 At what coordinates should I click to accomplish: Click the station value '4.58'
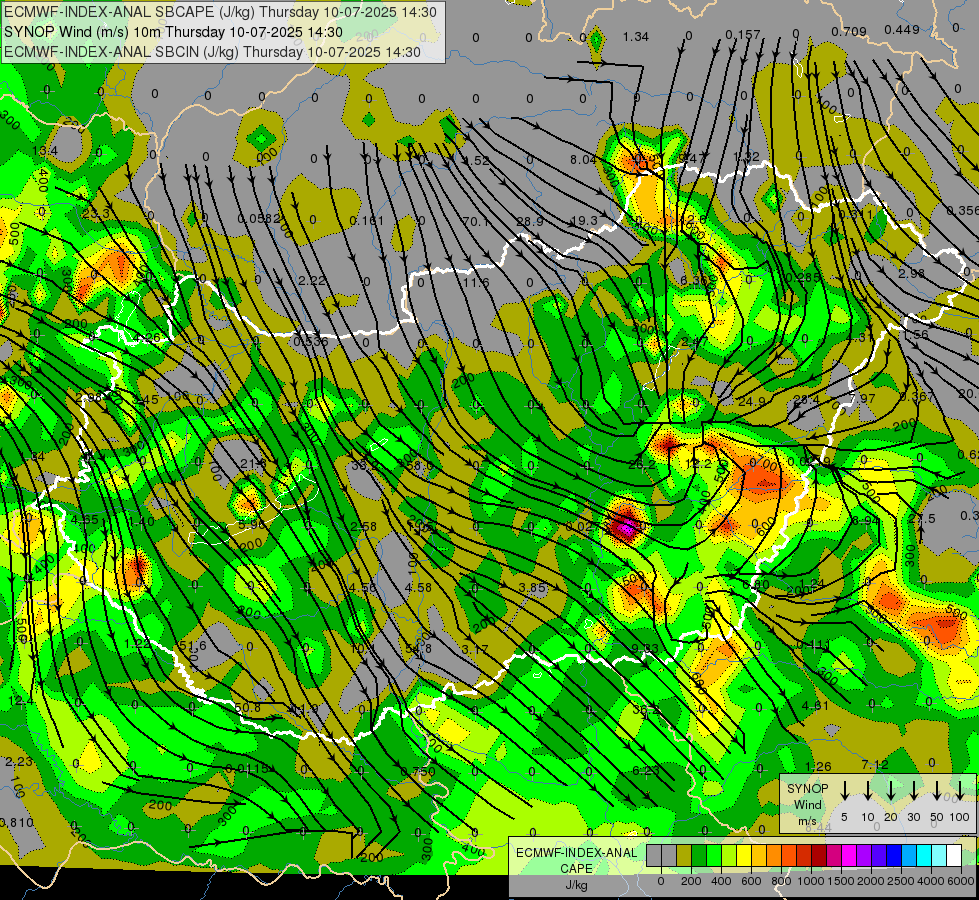[418, 587]
